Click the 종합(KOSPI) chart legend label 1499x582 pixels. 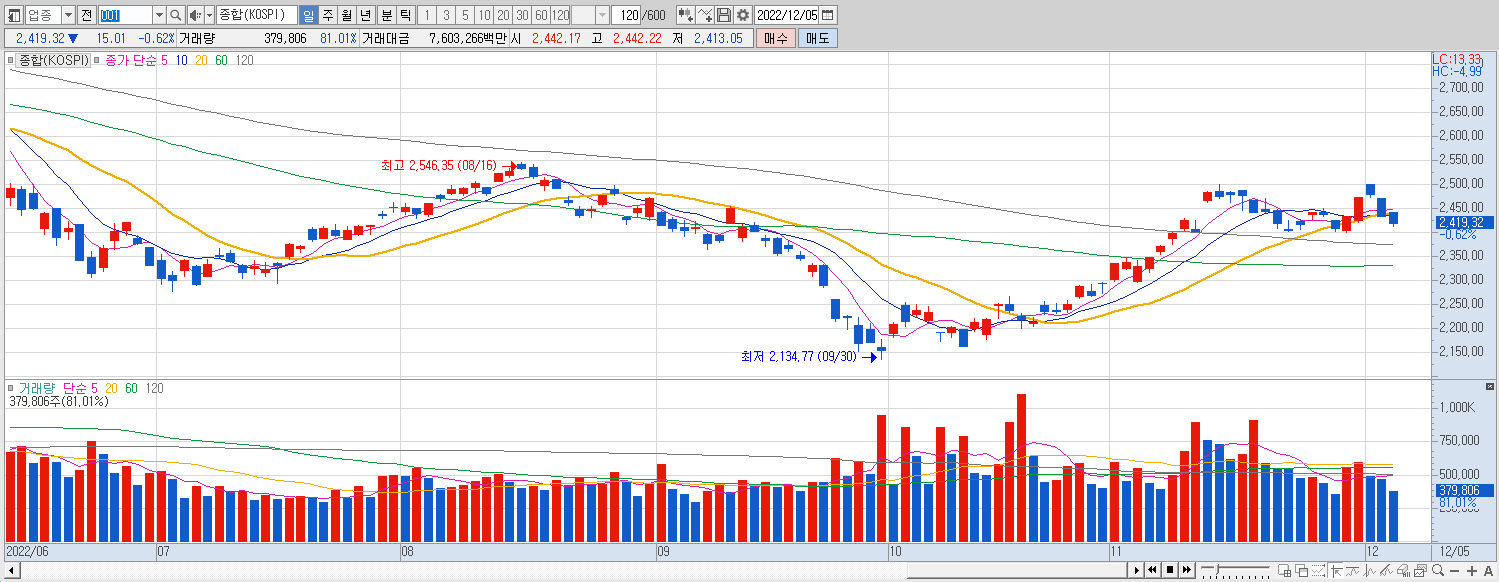pyautogui.click(x=53, y=60)
